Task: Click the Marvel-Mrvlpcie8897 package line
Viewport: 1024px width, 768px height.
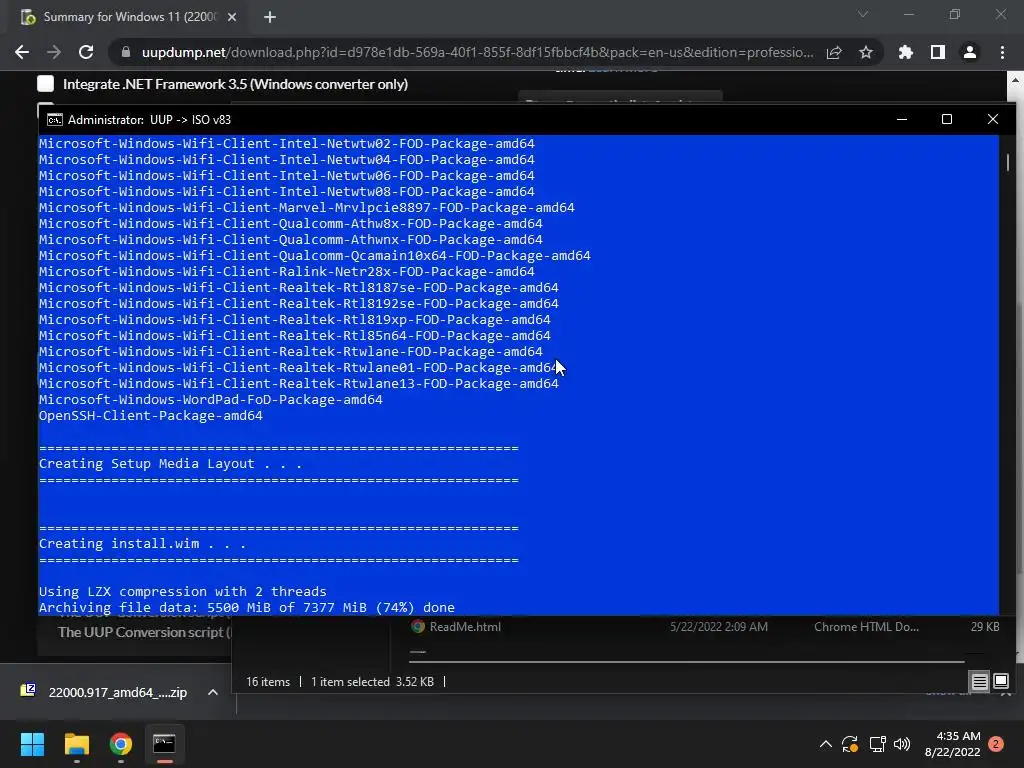Action: (307, 208)
